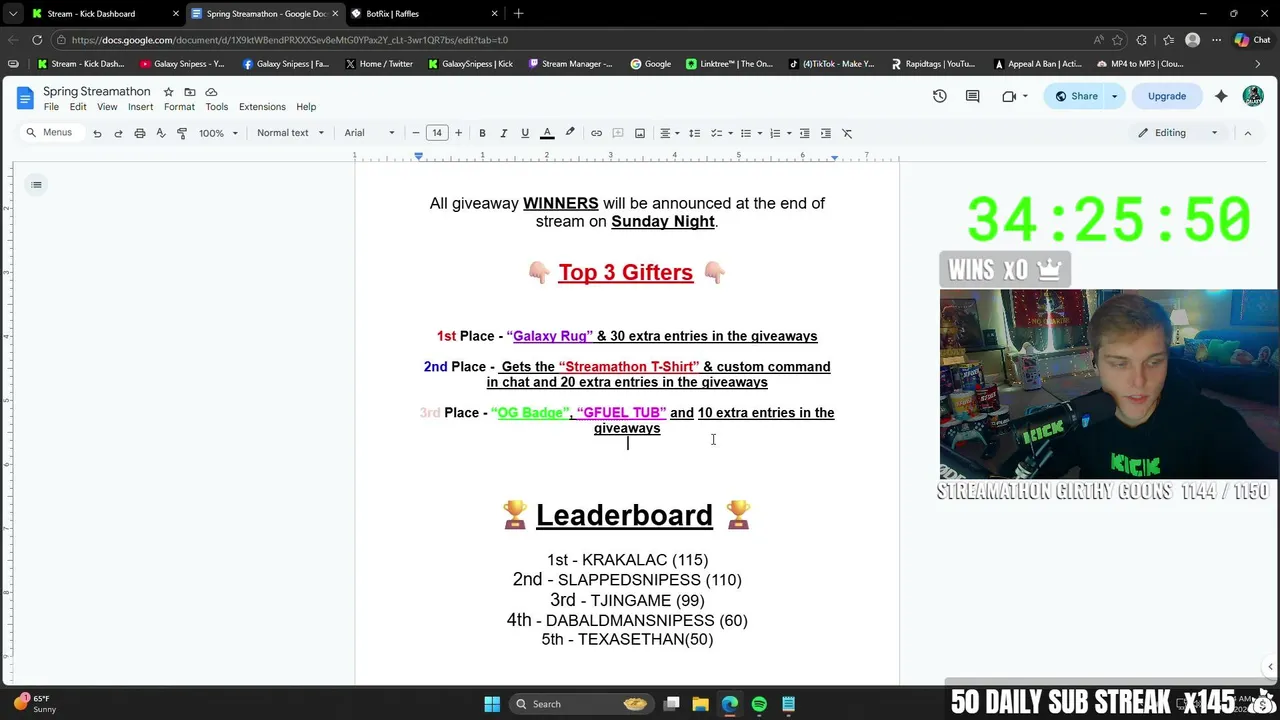The width and height of the screenshot is (1280, 720).
Task: Search the menus box
Action: [x=52, y=133]
